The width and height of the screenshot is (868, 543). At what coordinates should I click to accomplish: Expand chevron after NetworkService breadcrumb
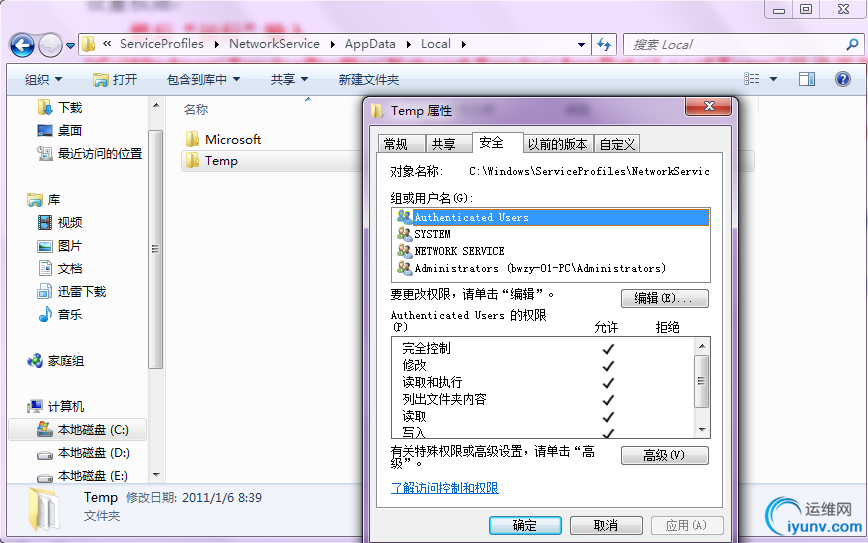point(332,44)
